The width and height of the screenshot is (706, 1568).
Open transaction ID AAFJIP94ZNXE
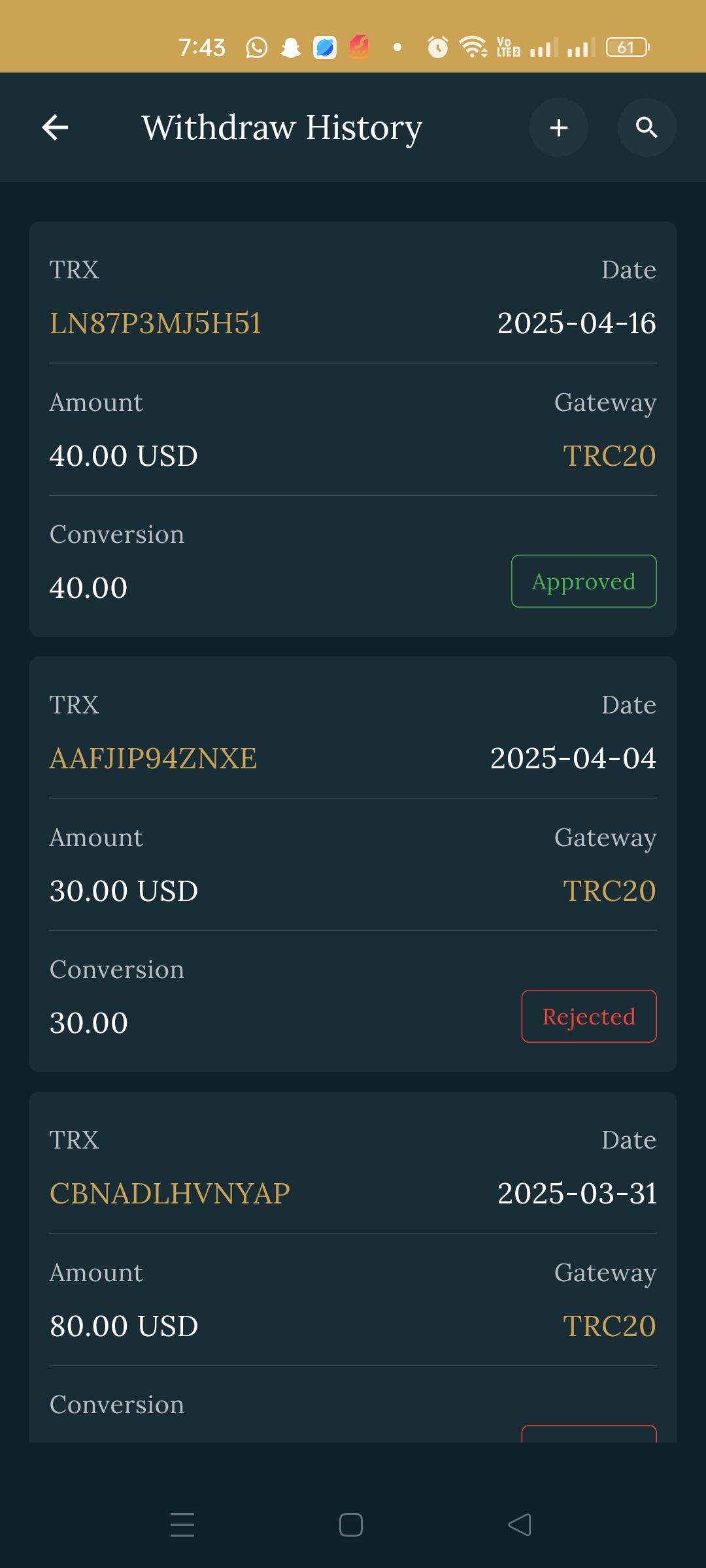coord(154,759)
